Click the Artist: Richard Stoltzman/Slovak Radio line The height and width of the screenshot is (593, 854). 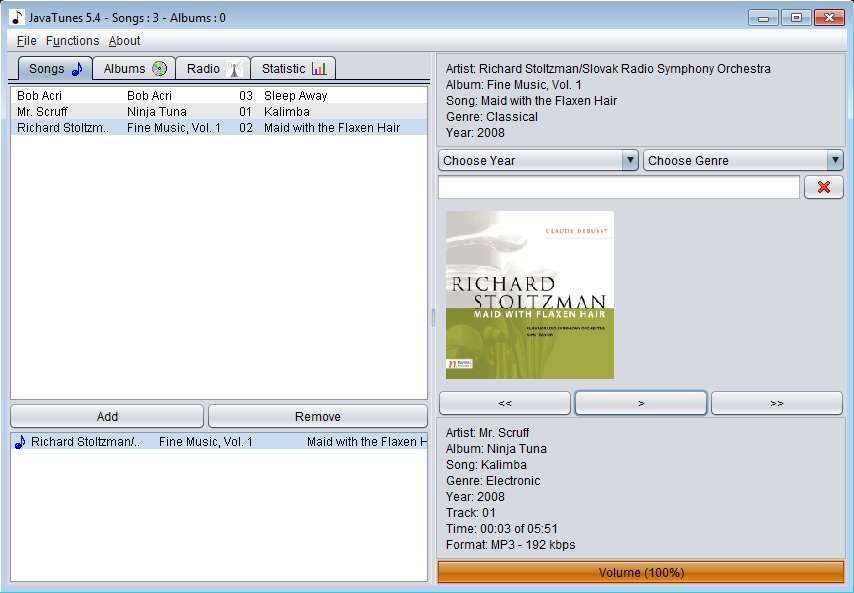point(608,69)
